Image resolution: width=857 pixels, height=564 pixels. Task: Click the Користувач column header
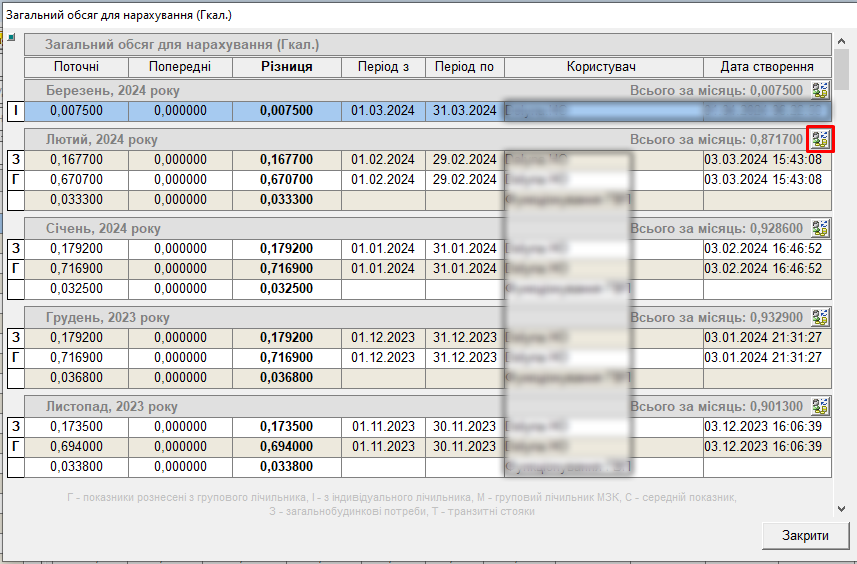pos(601,67)
